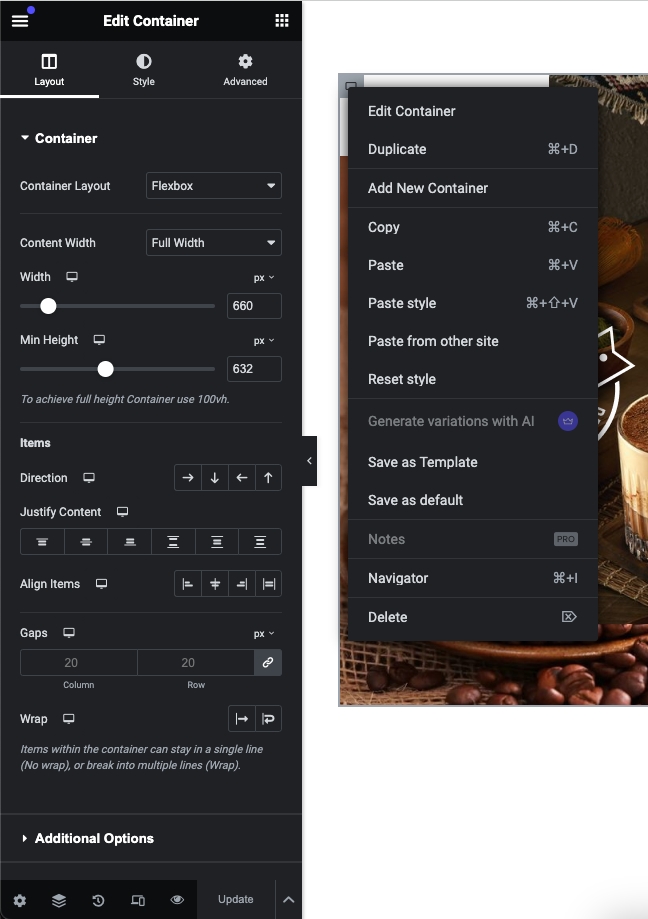Switch to the Style tab
Image resolution: width=648 pixels, height=919 pixels.
pyautogui.click(x=144, y=70)
